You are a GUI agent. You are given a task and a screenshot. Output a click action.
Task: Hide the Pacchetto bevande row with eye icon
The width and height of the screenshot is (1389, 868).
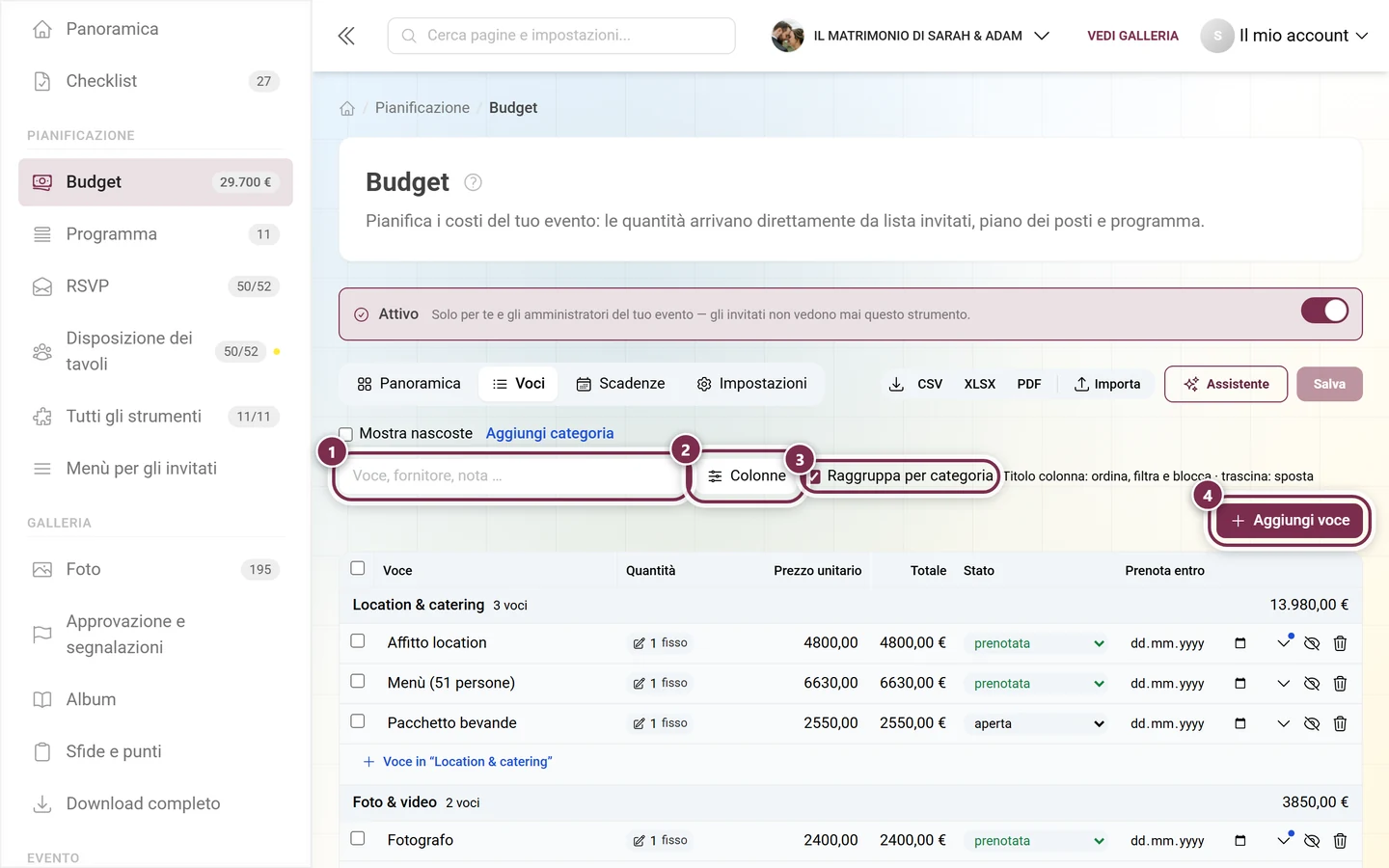pos(1312,723)
